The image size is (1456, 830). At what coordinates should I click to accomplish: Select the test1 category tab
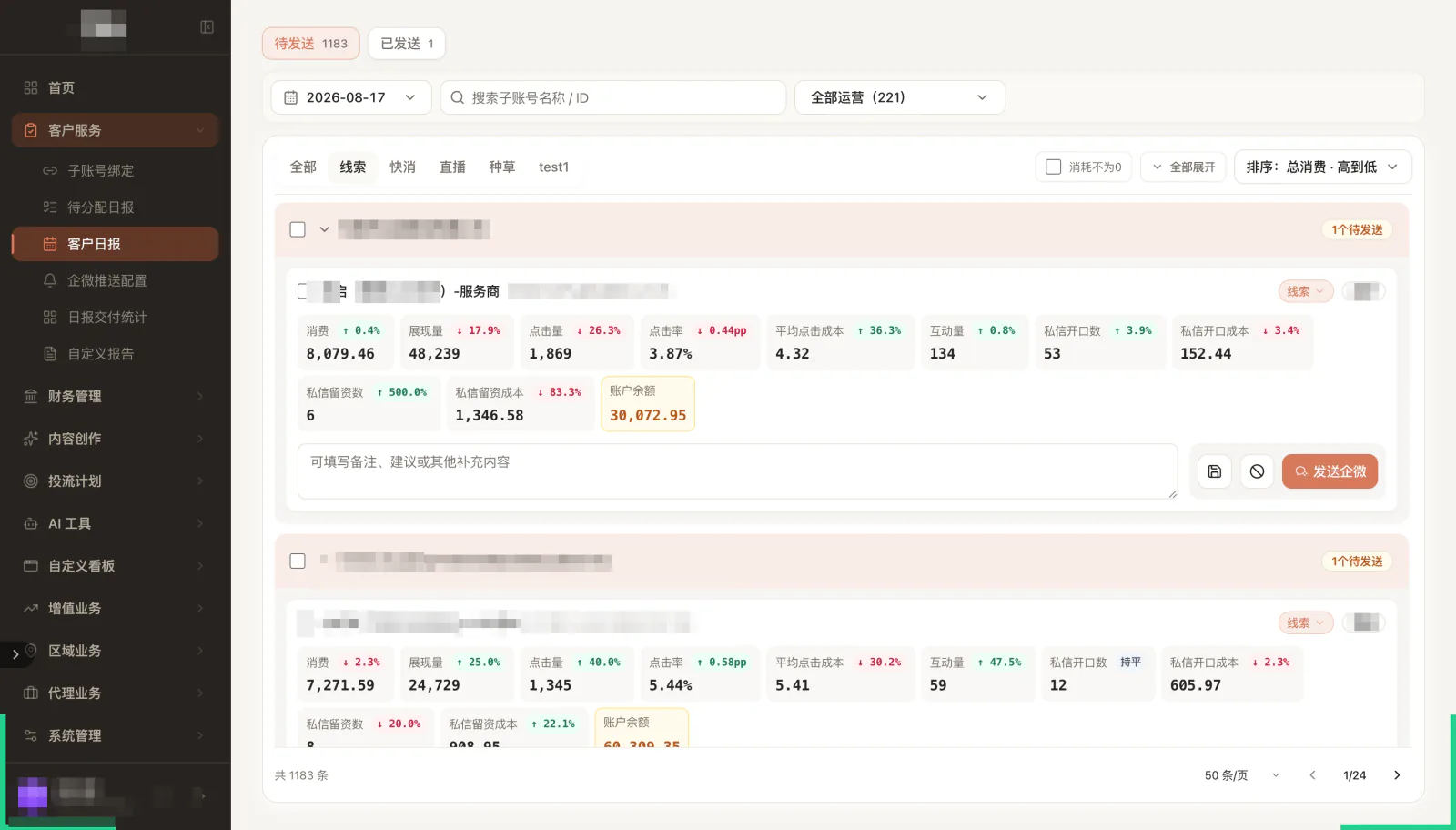point(553,167)
